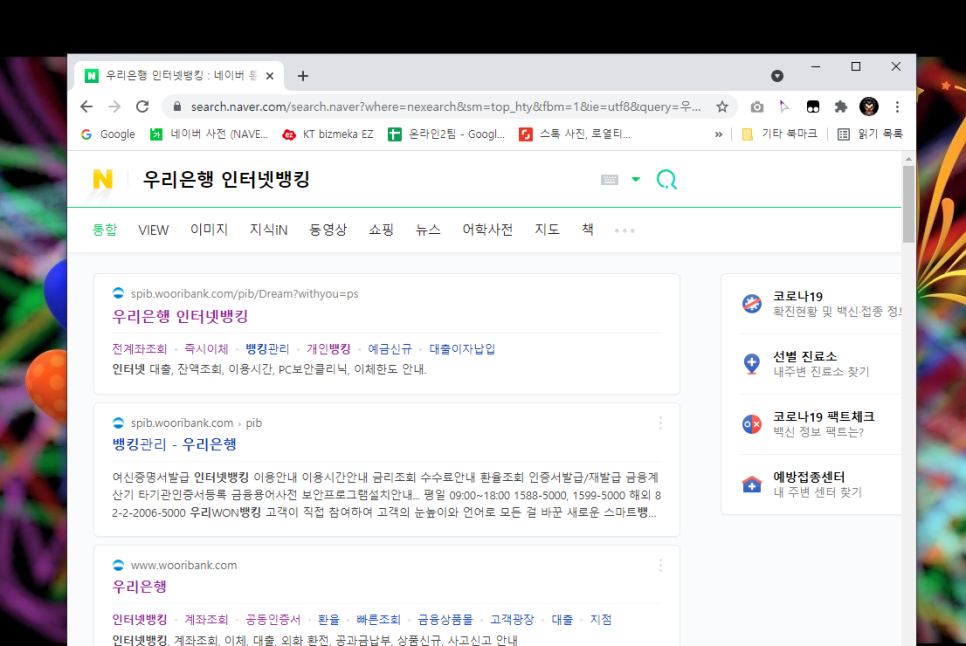The width and height of the screenshot is (966, 646).
Task: Select the VIEW search tab
Action: pos(153,230)
